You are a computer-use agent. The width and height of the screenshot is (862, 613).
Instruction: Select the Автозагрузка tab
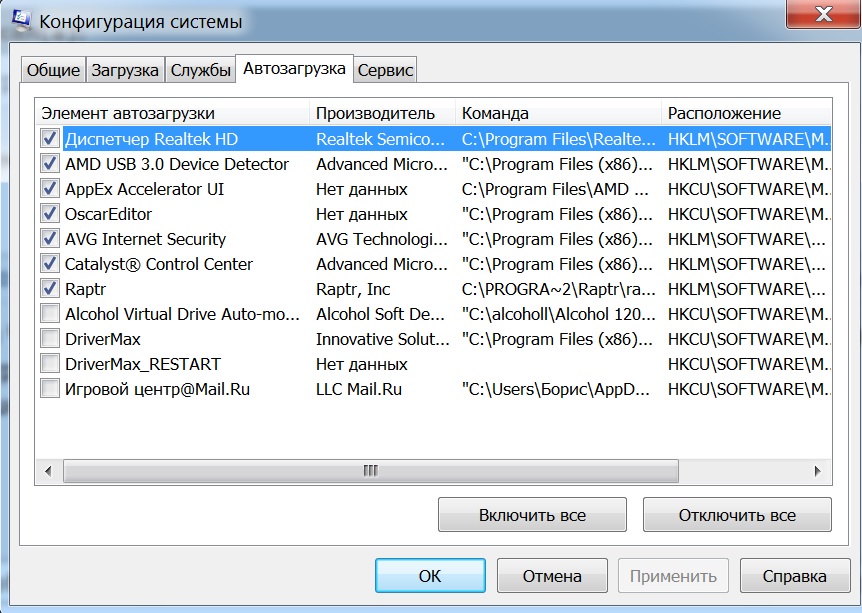point(294,68)
